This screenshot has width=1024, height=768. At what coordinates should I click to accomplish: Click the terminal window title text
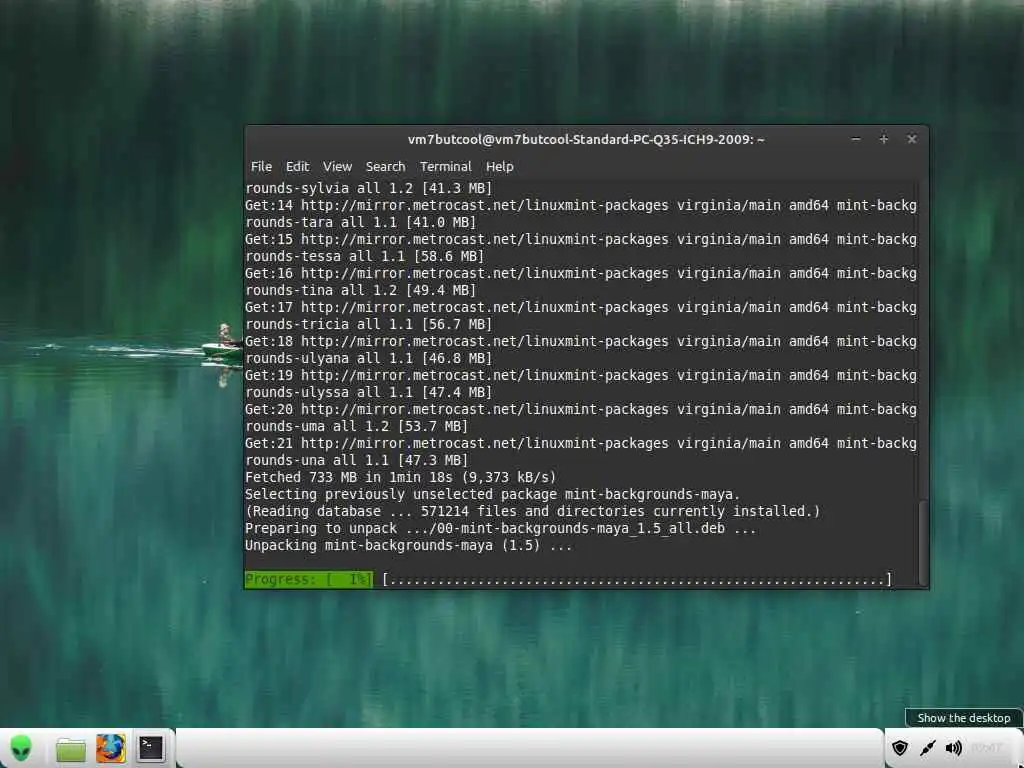point(586,139)
